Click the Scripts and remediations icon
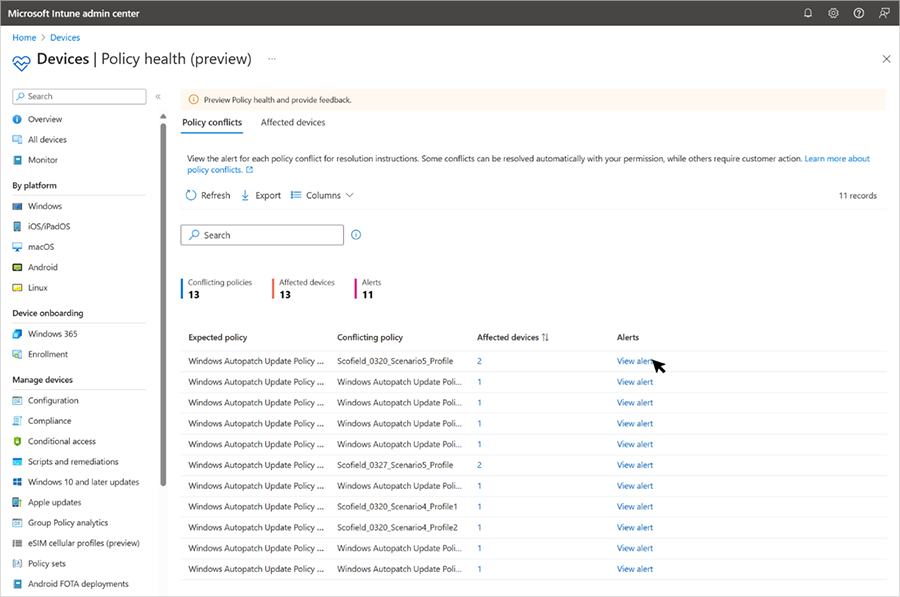The width and height of the screenshot is (900, 597). pos(17,462)
